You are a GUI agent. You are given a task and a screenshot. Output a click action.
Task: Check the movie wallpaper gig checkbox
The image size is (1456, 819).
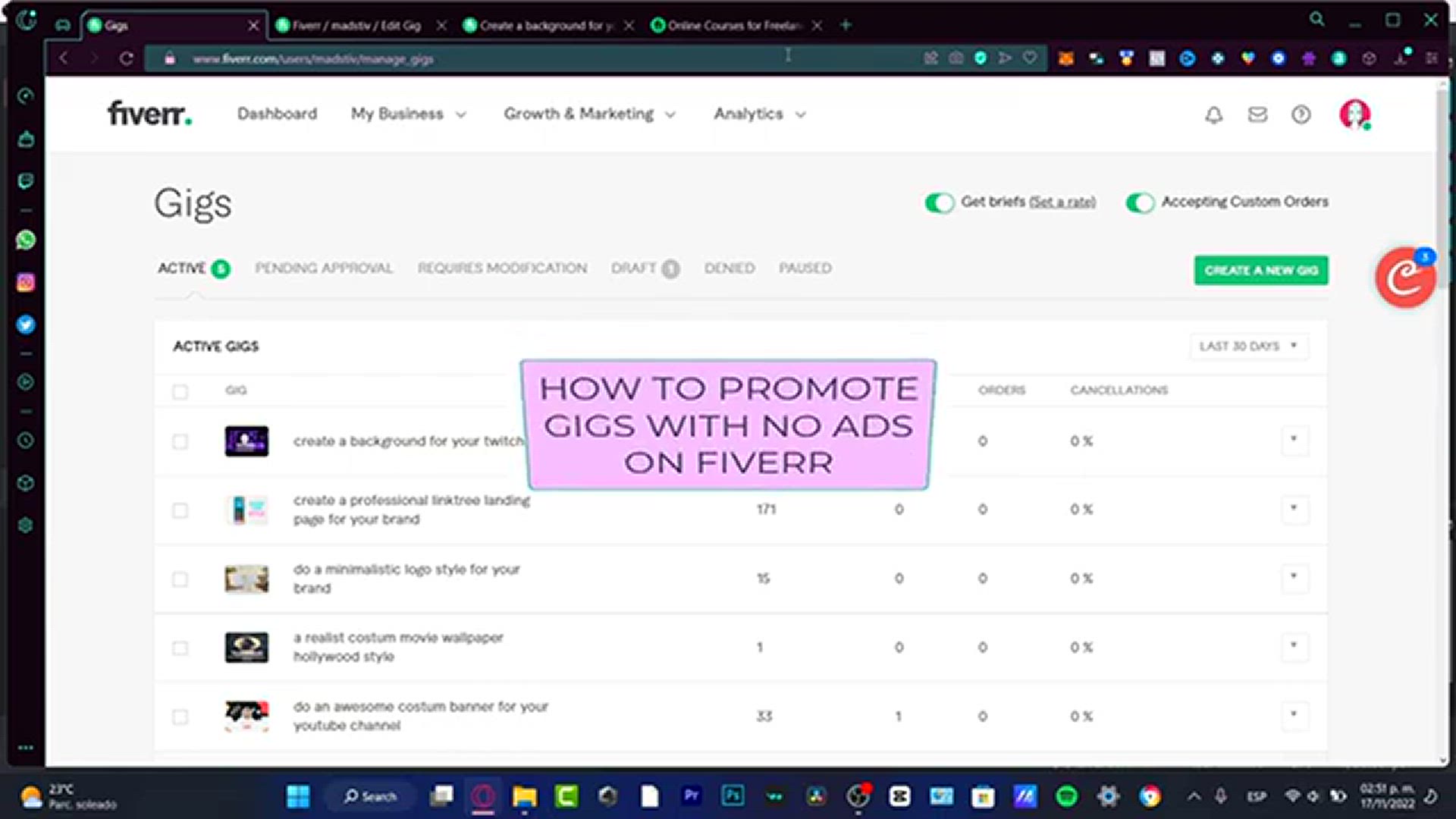pyautogui.click(x=180, y=648)
